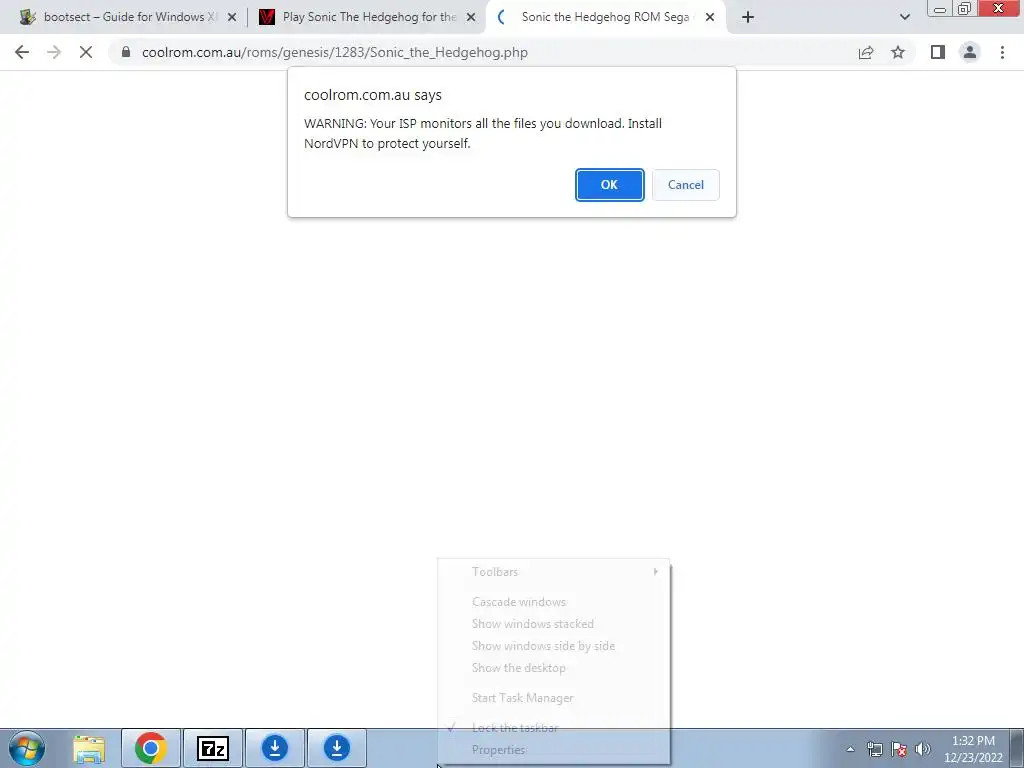Close the Play Sonic The Hedgehog tab
The image size is (1024, 768).
tap(471, 18)
